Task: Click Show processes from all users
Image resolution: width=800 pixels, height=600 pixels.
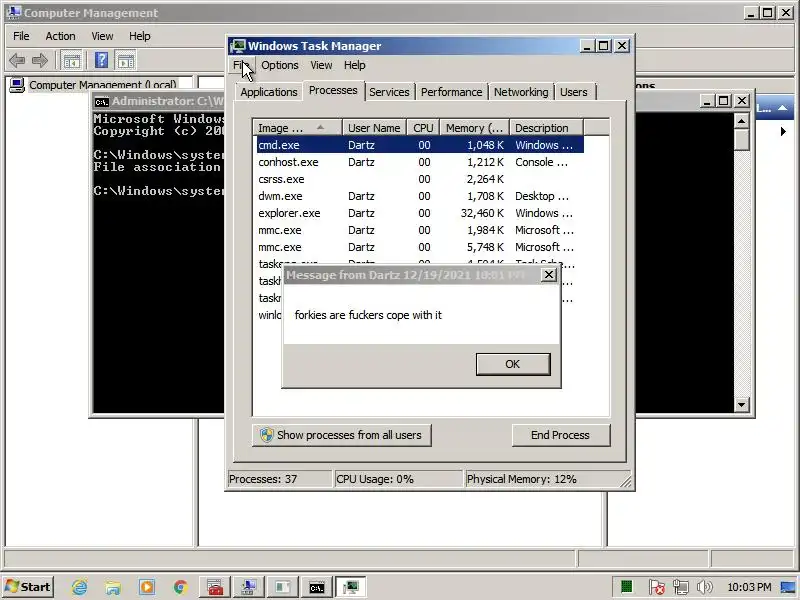Action: (x=341, y=435)
